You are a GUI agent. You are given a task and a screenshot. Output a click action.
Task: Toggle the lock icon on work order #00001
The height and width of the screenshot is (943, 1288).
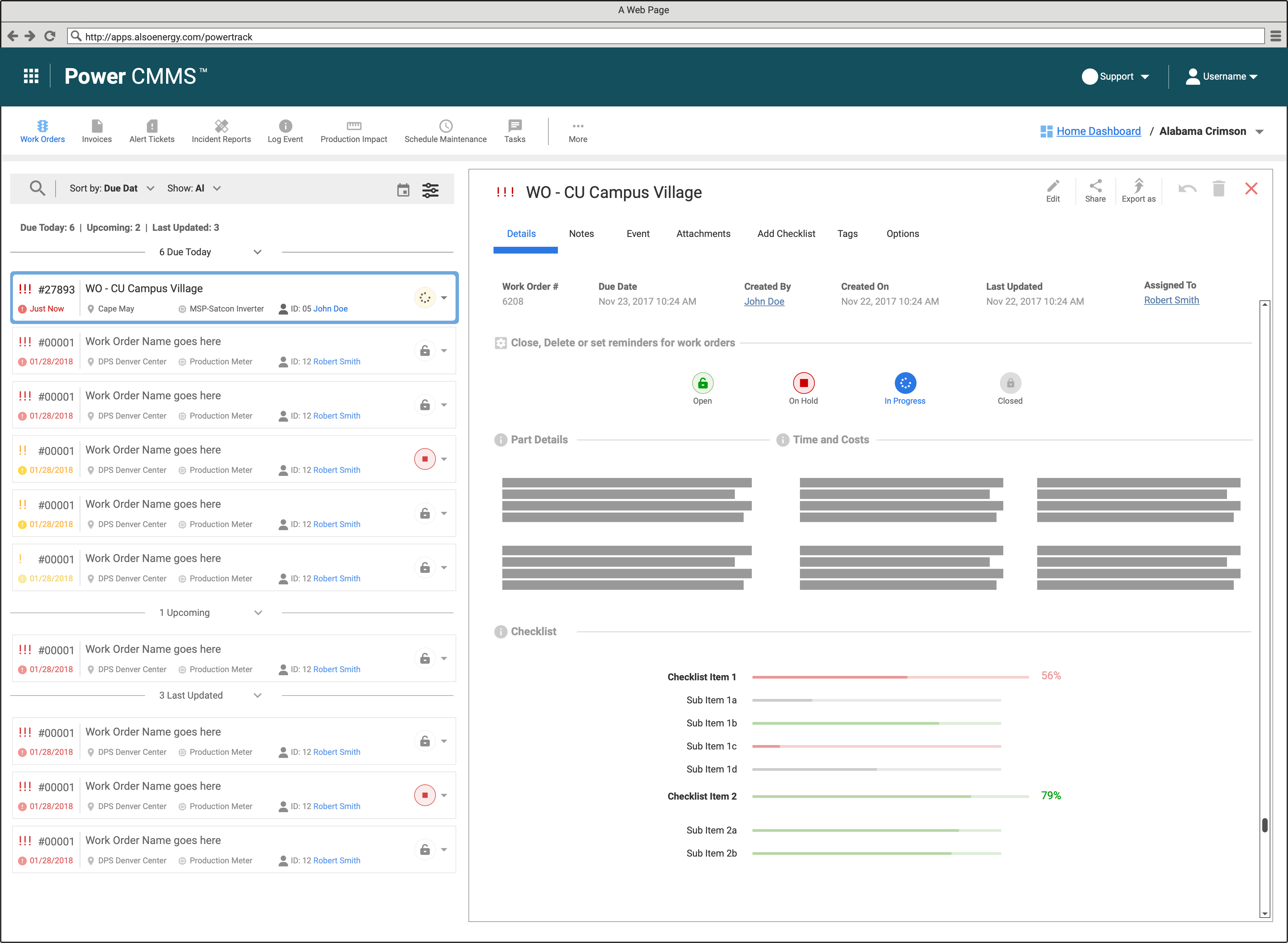coord(425,350)
